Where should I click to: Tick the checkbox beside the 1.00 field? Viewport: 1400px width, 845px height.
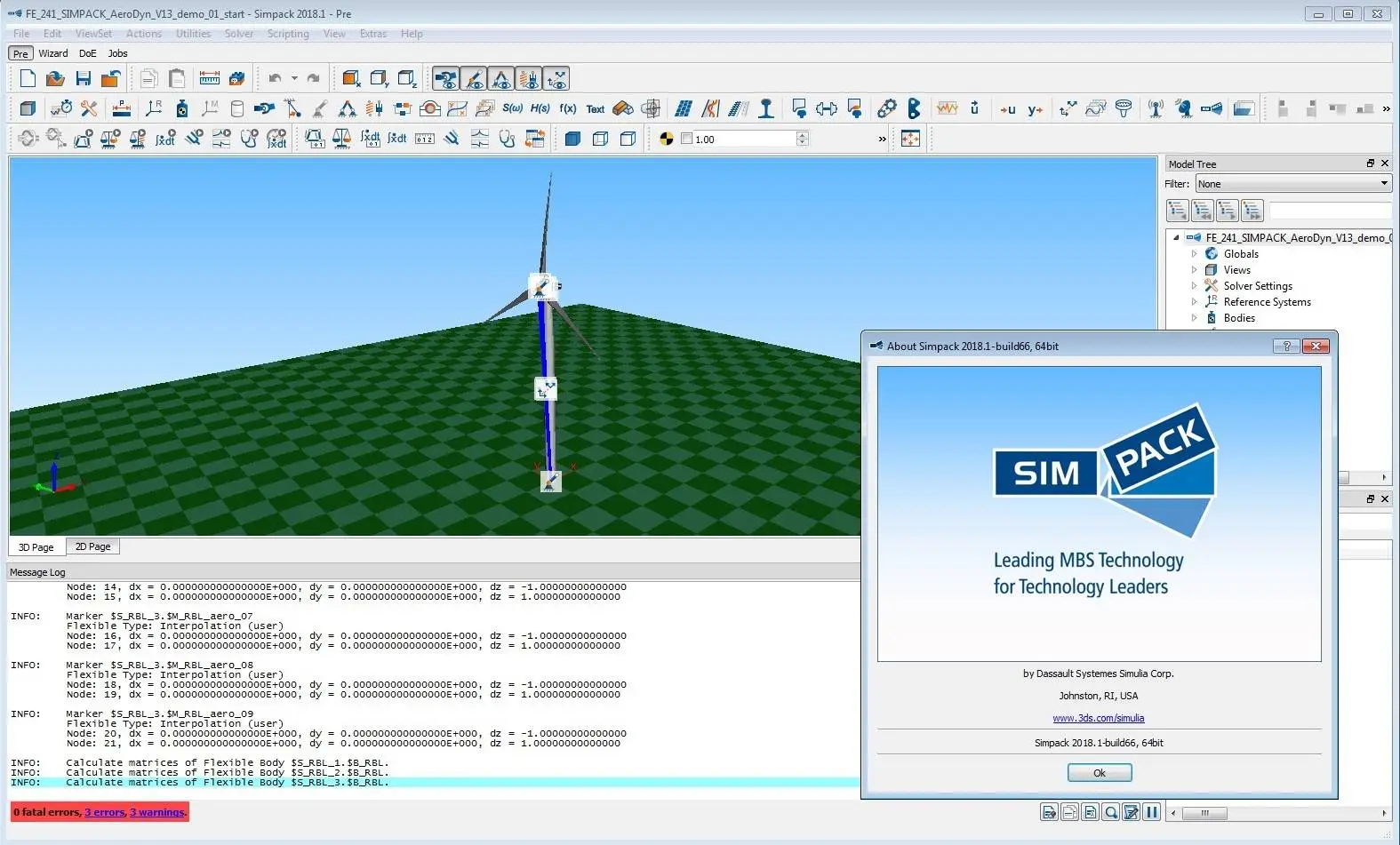(686, 139)
